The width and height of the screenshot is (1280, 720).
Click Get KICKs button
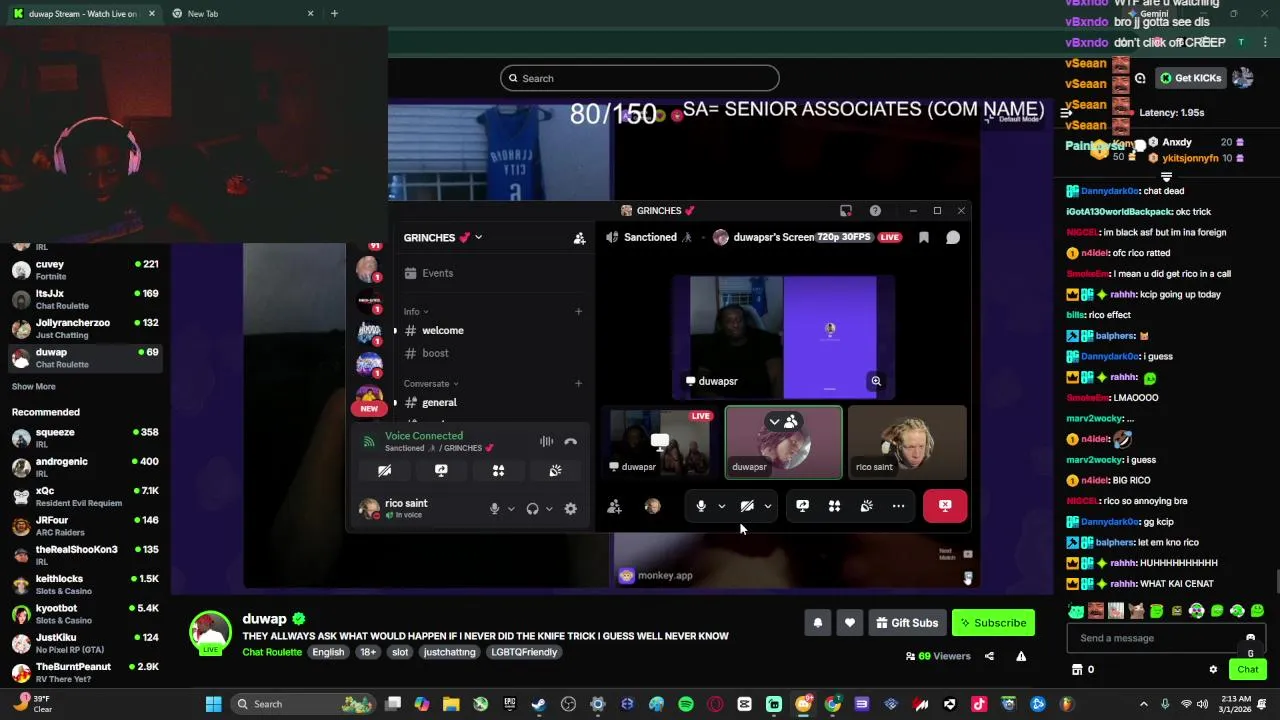tap(1190, 78)
